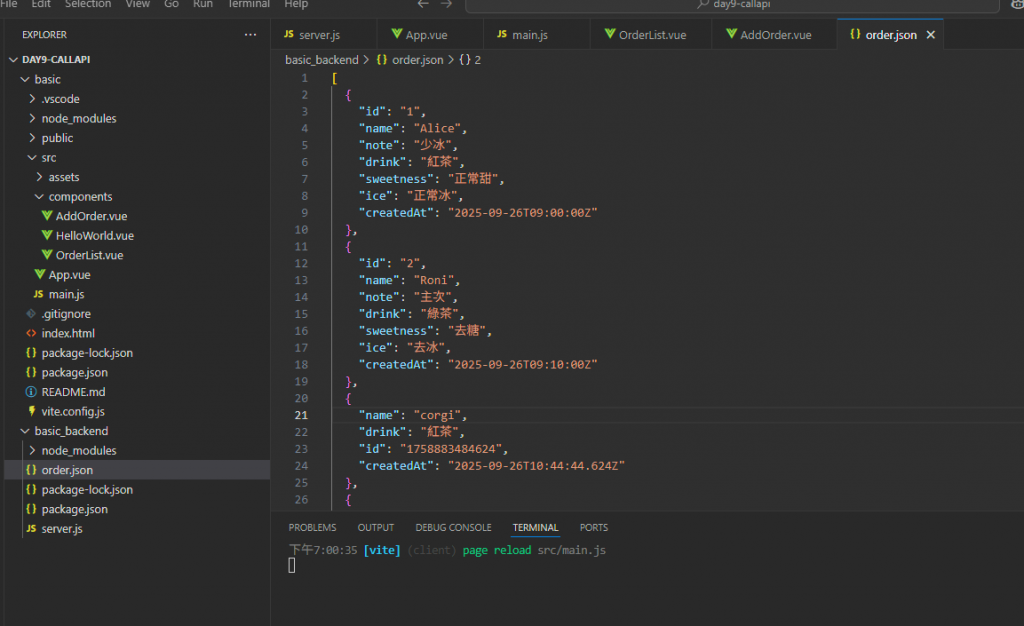Switch to the PROBLEMS panel tab

pos(312,527)
